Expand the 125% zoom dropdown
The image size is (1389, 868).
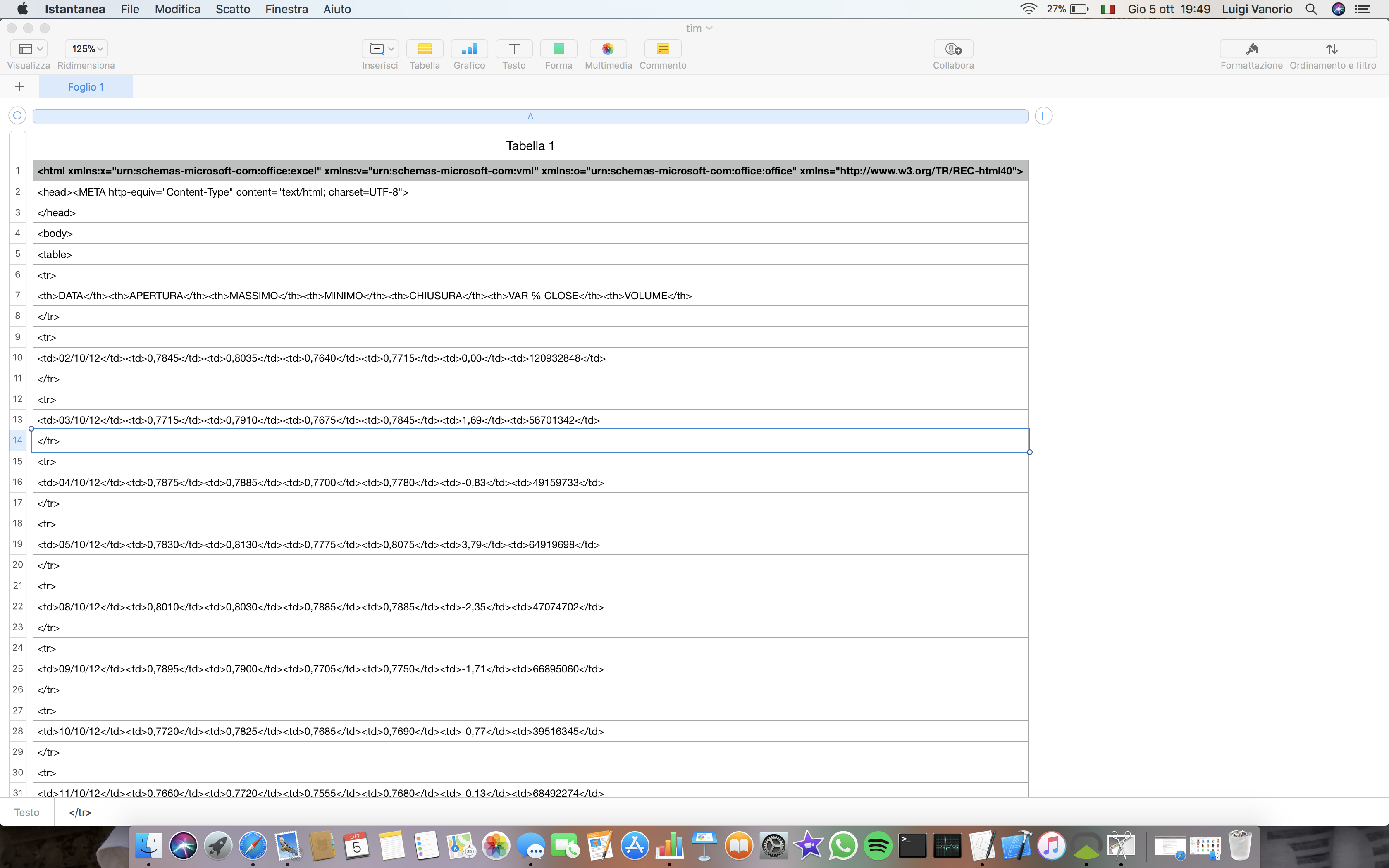click(x=87, y=49)
